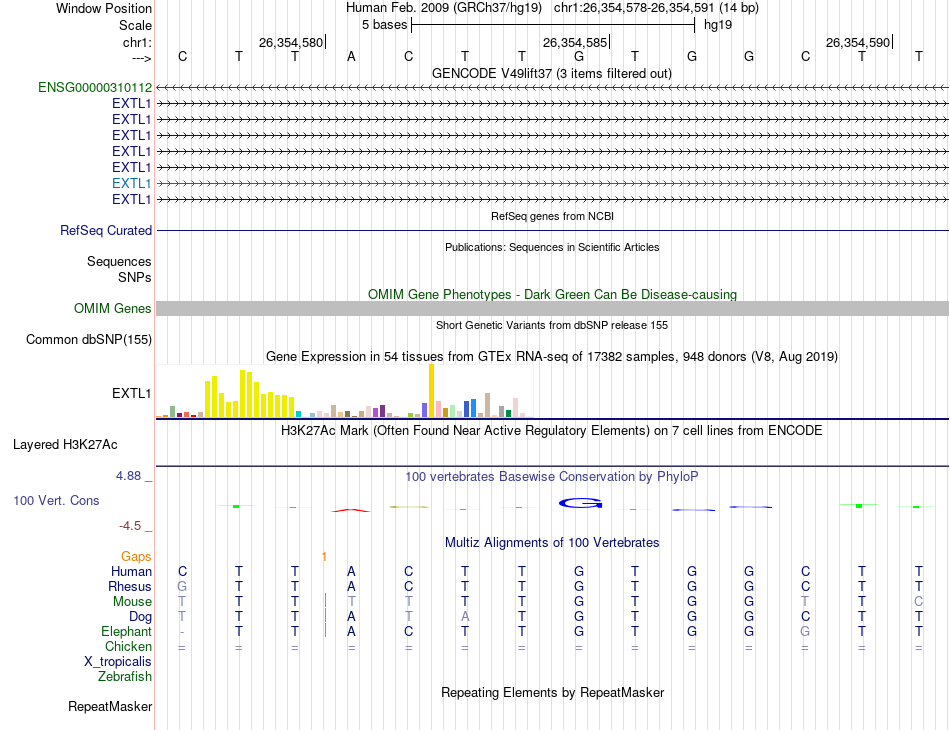
Task: Open '100 vertebrates Basewise Conservation by PhyloP' title
Action: [552, 477]
